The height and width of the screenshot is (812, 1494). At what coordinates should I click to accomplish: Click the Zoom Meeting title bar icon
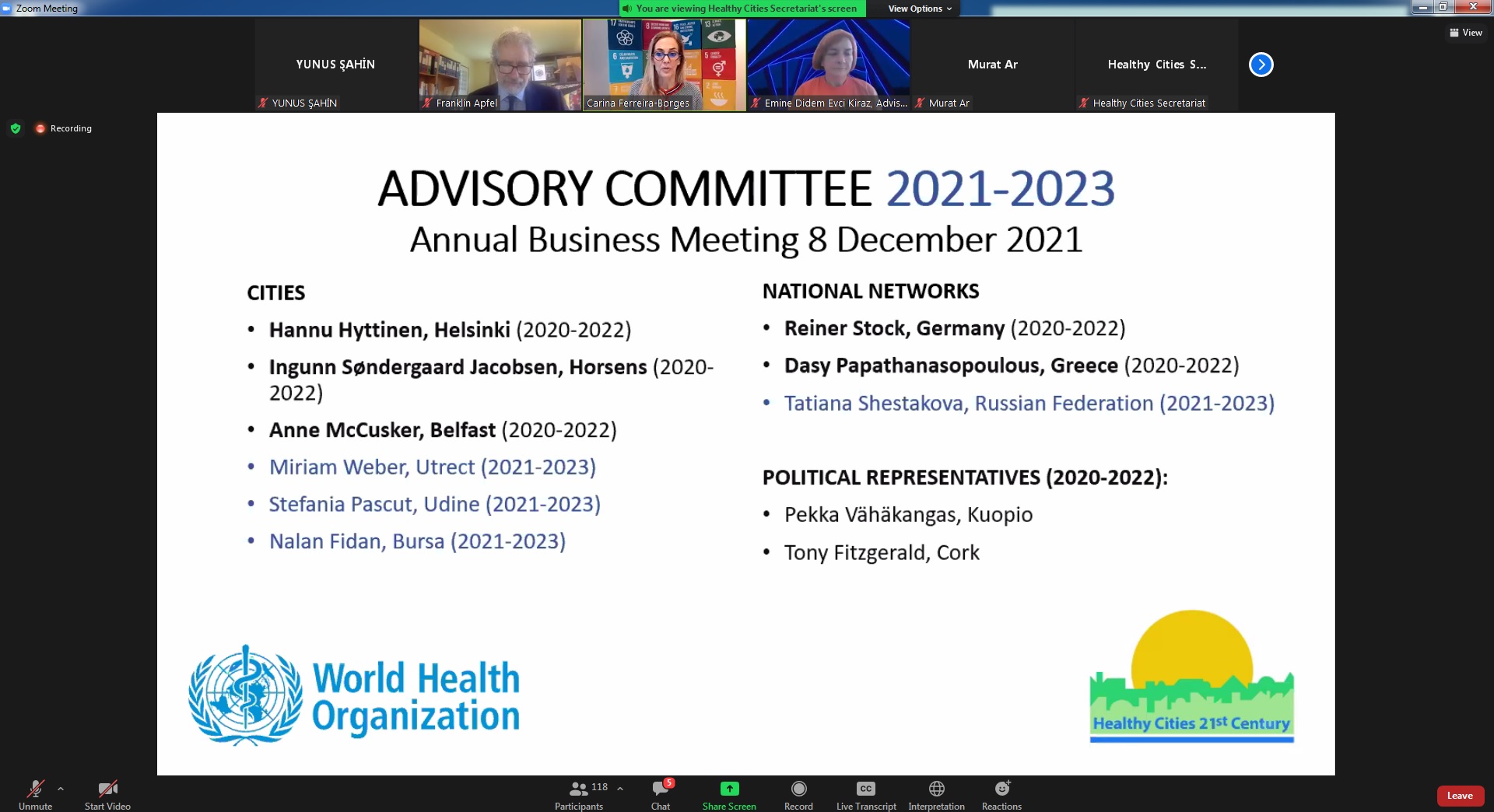pos(6,9)
